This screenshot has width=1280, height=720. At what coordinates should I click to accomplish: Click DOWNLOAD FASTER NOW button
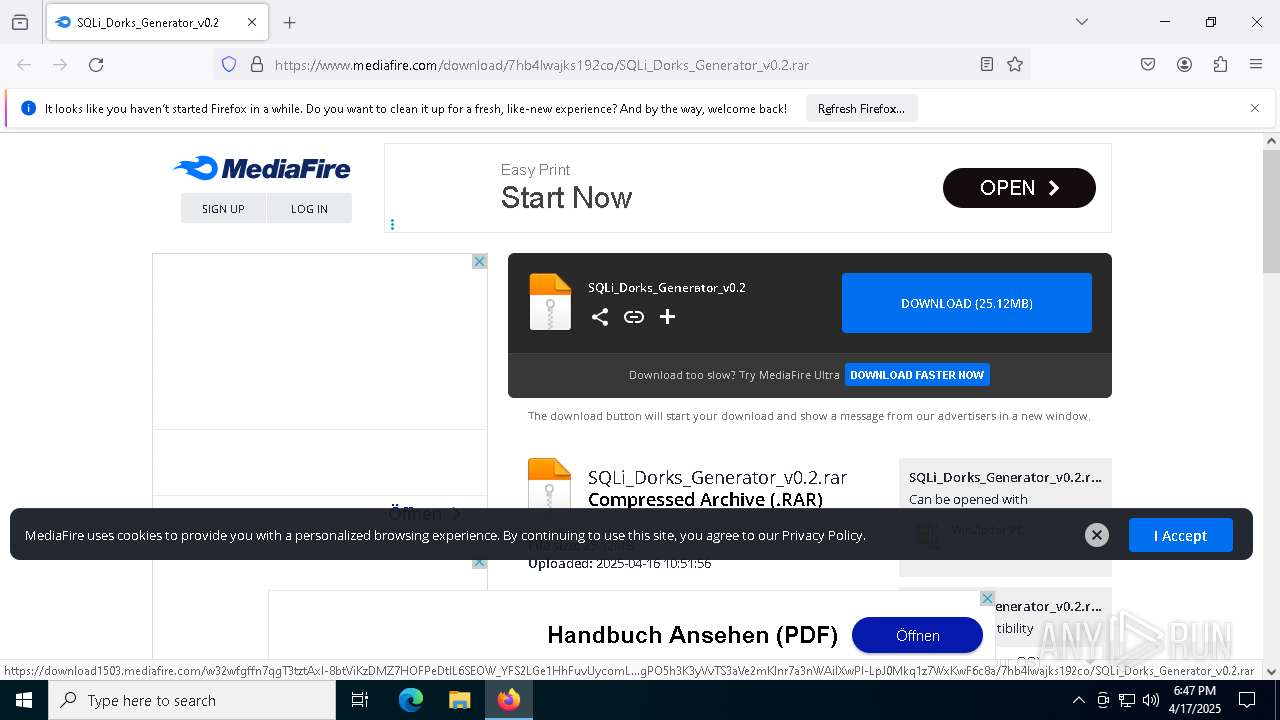917,375
